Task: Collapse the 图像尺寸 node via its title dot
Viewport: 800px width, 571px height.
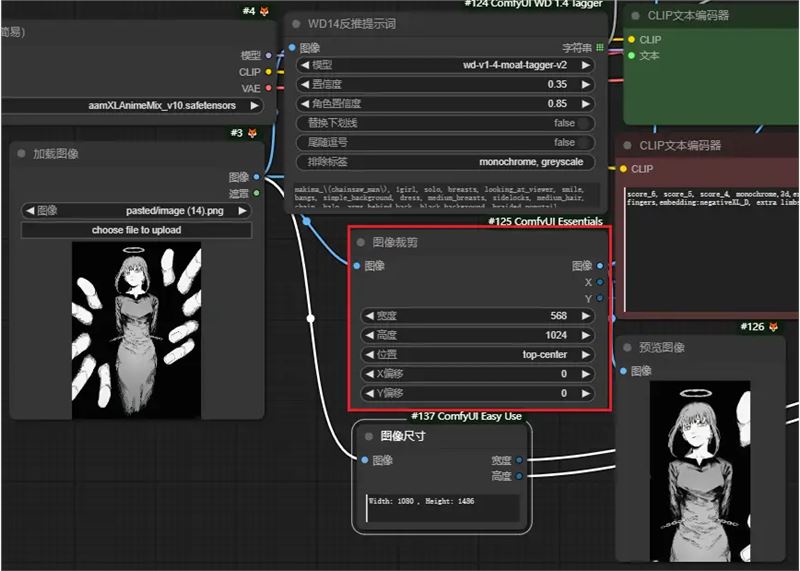Action: [x=369, y=436]
